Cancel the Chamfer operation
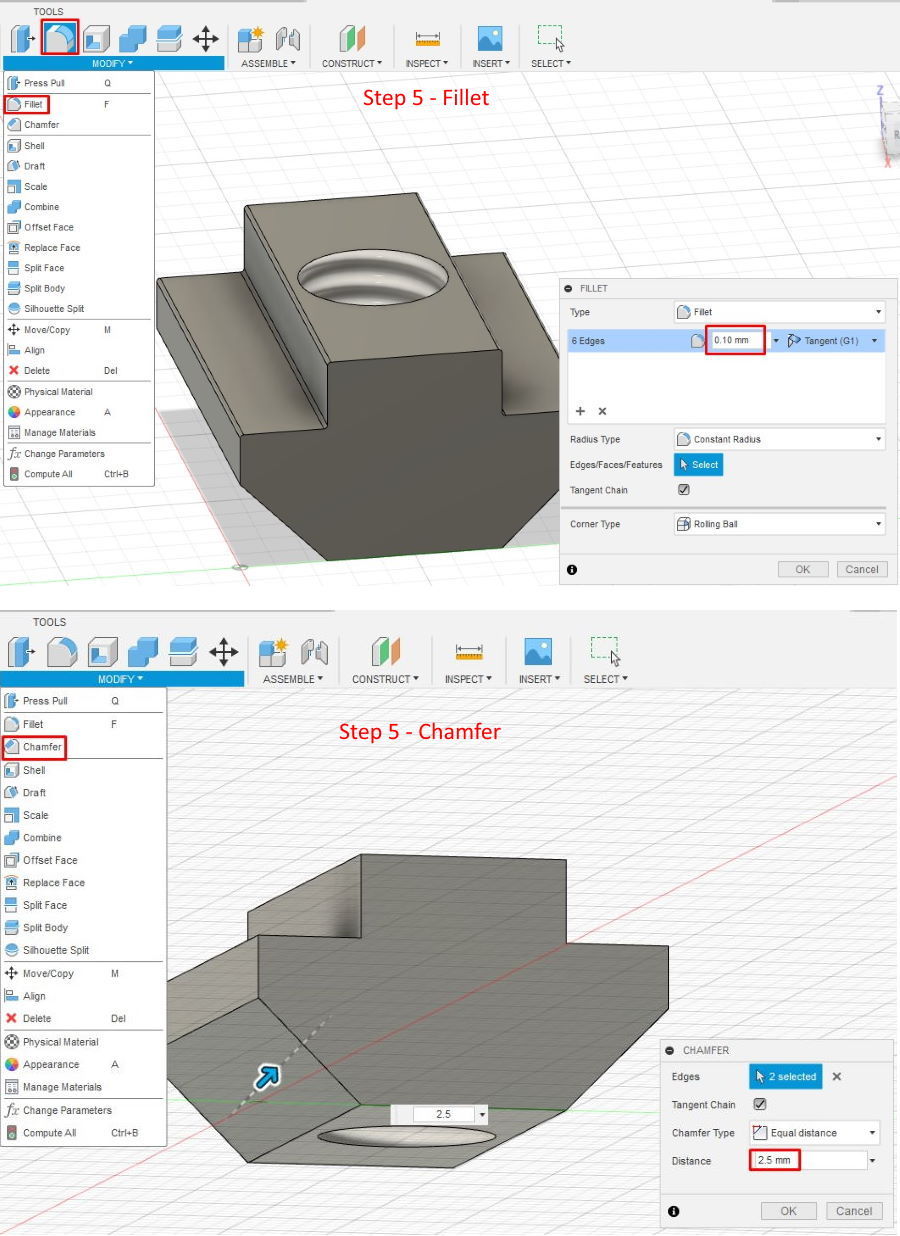The width and height of the screenshot is (900, 1236). [x=854, y=1210]
